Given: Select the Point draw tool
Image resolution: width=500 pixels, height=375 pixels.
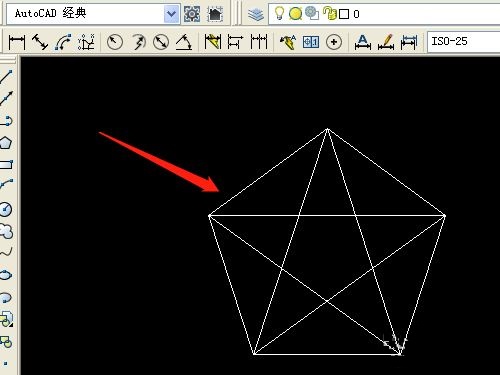Looking at the screenshot, I should pyautogui.click(x=6, y=363).
